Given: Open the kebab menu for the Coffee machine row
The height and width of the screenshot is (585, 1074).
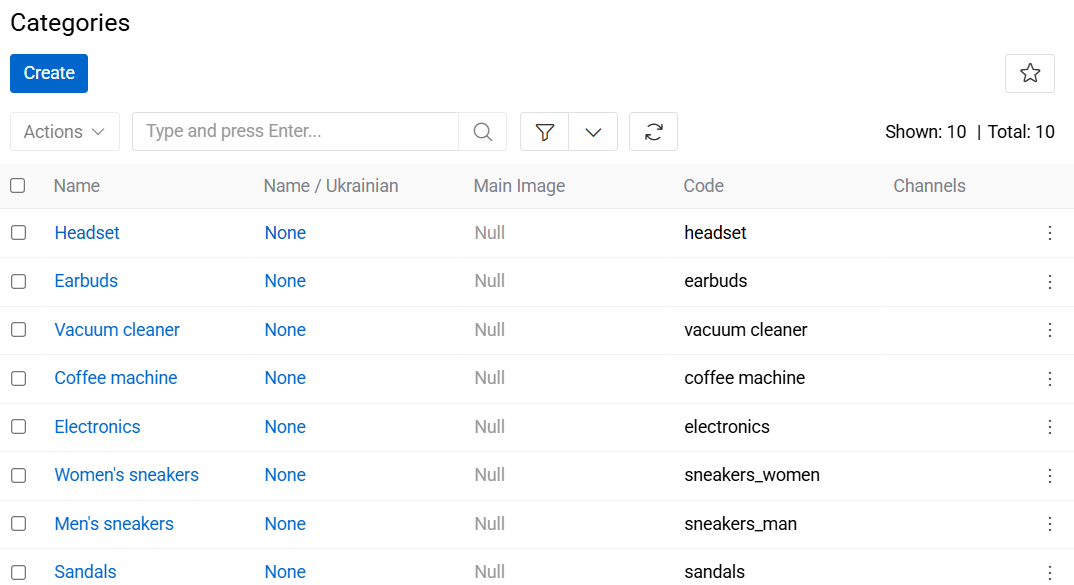Looking at the screenshot, I should [x=1050, y=378].
